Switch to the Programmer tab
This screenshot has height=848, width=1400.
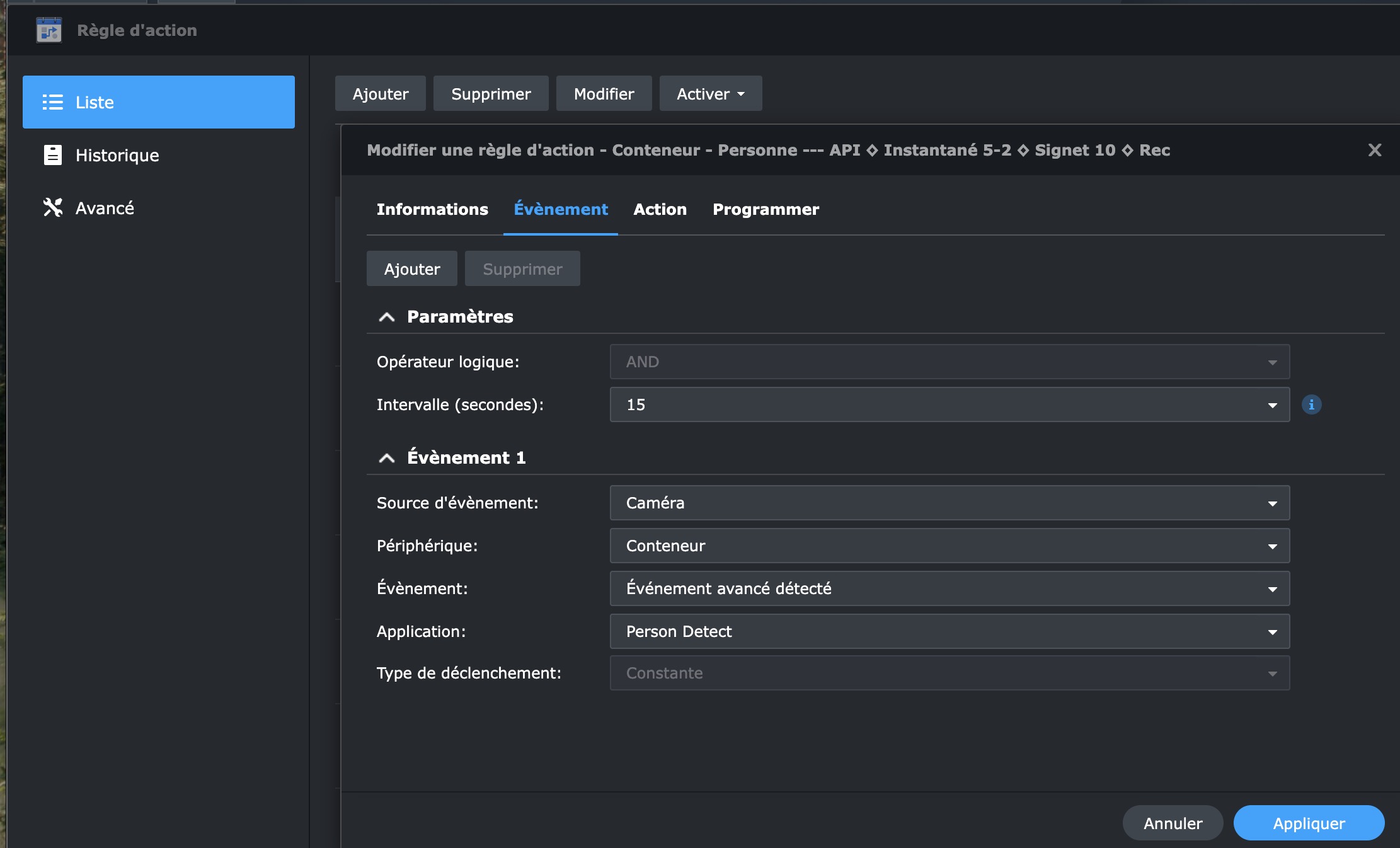click(x=766, y=209)
